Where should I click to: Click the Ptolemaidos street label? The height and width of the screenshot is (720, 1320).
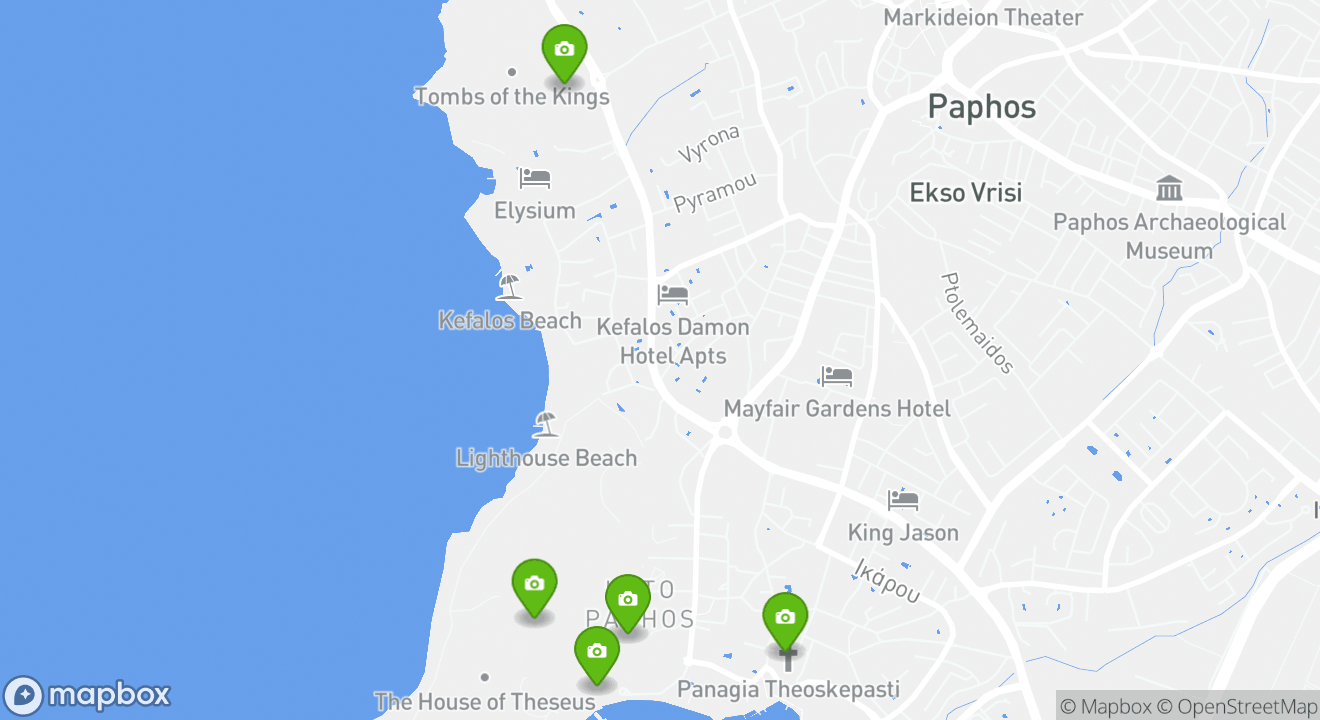click(x=977, y=323)
